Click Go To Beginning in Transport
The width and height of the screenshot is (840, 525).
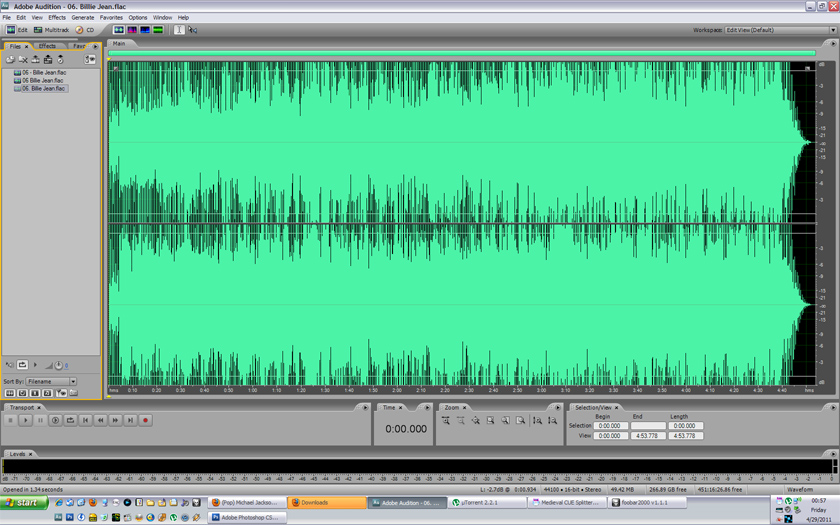pyautogui.click(x=85, y=421)
